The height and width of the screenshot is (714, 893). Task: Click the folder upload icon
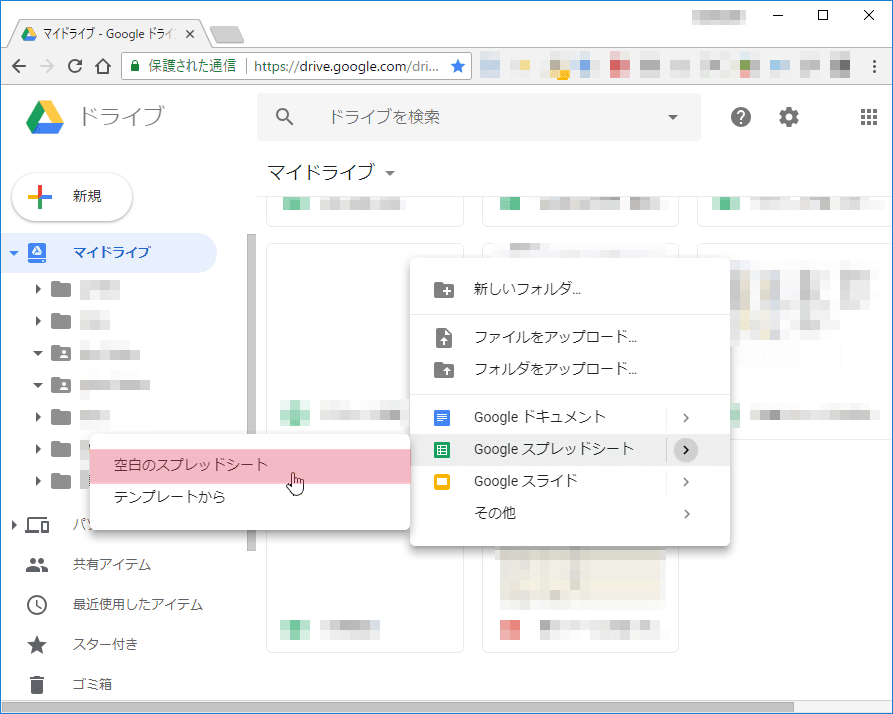pos(444,370)
